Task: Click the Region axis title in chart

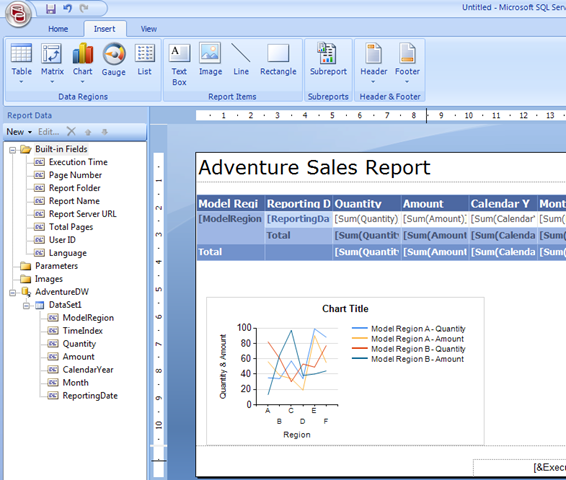Action: pos(297,435)
